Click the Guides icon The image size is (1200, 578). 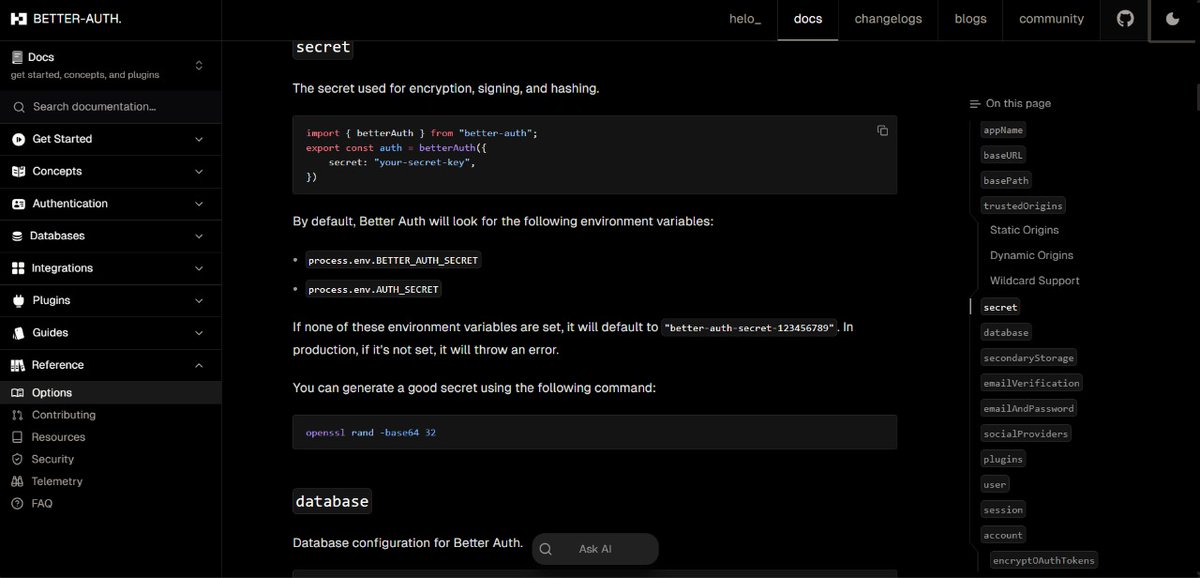(x=19, y=333)
